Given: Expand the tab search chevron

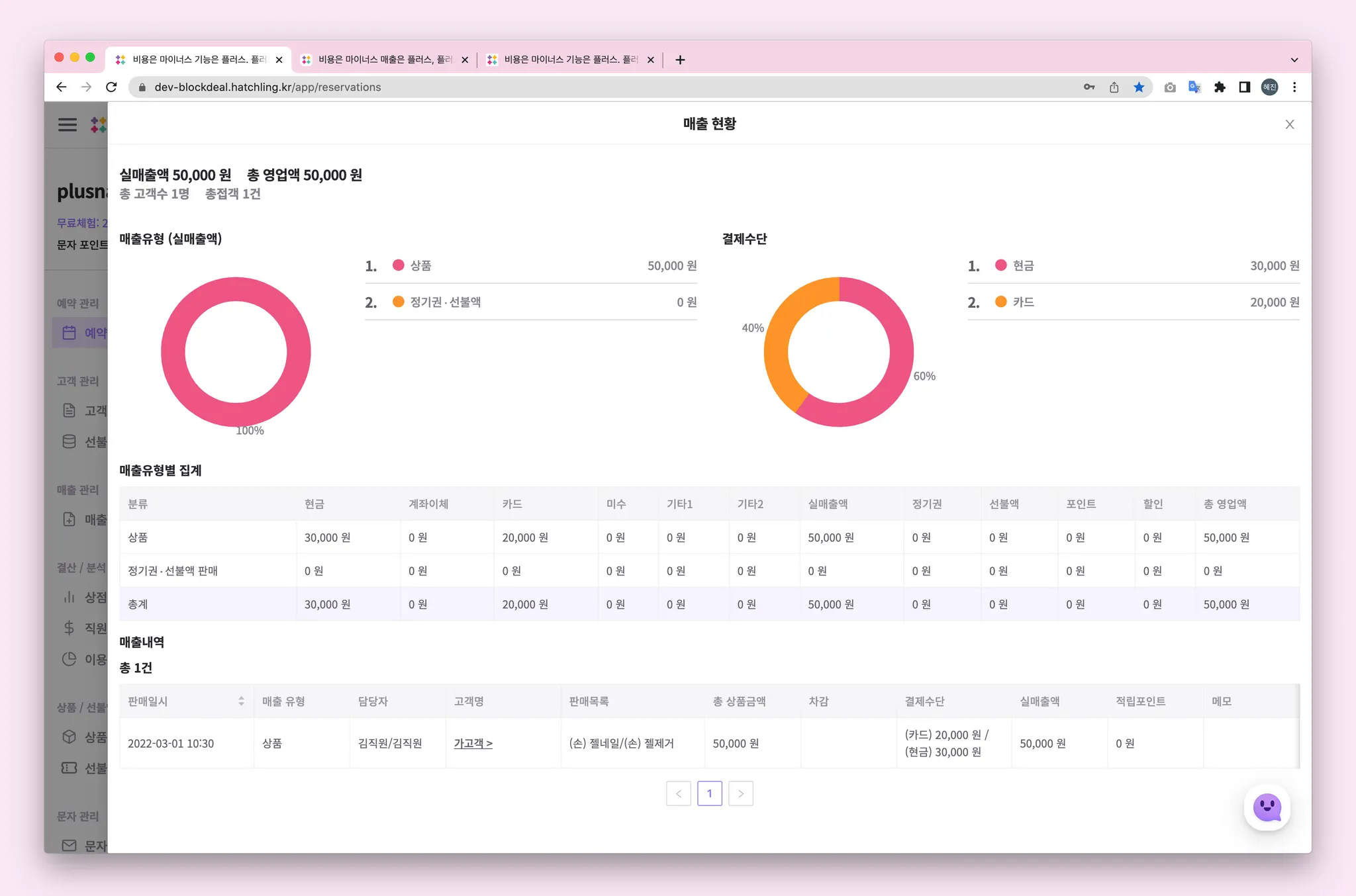Looking at the screenshot, I should pos(1294,60).
